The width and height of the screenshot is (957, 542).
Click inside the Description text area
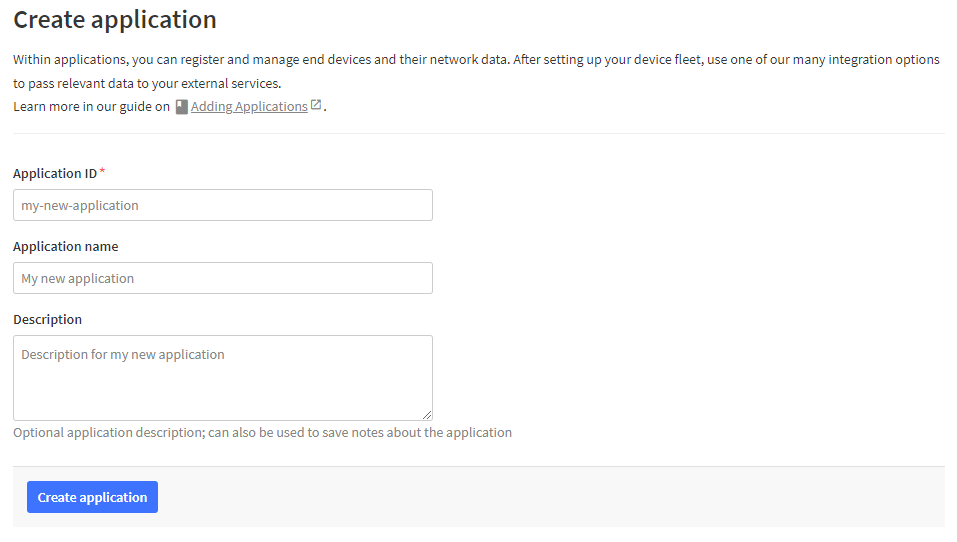223,378
